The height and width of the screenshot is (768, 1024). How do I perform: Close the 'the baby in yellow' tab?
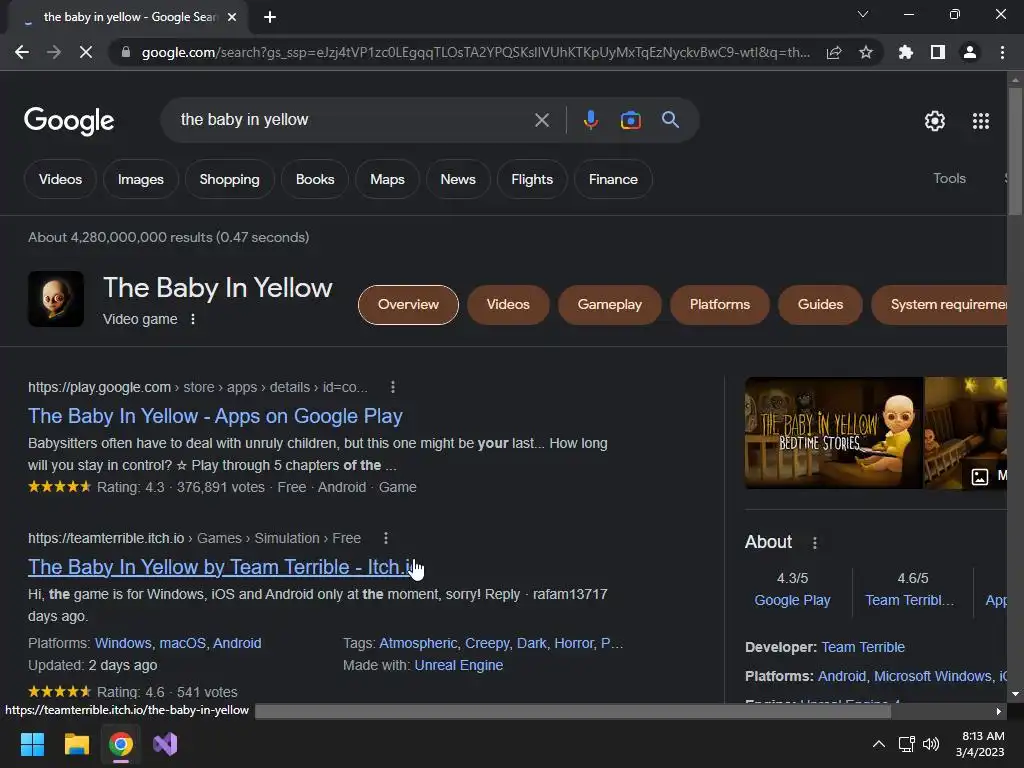[x=232, y=17]
